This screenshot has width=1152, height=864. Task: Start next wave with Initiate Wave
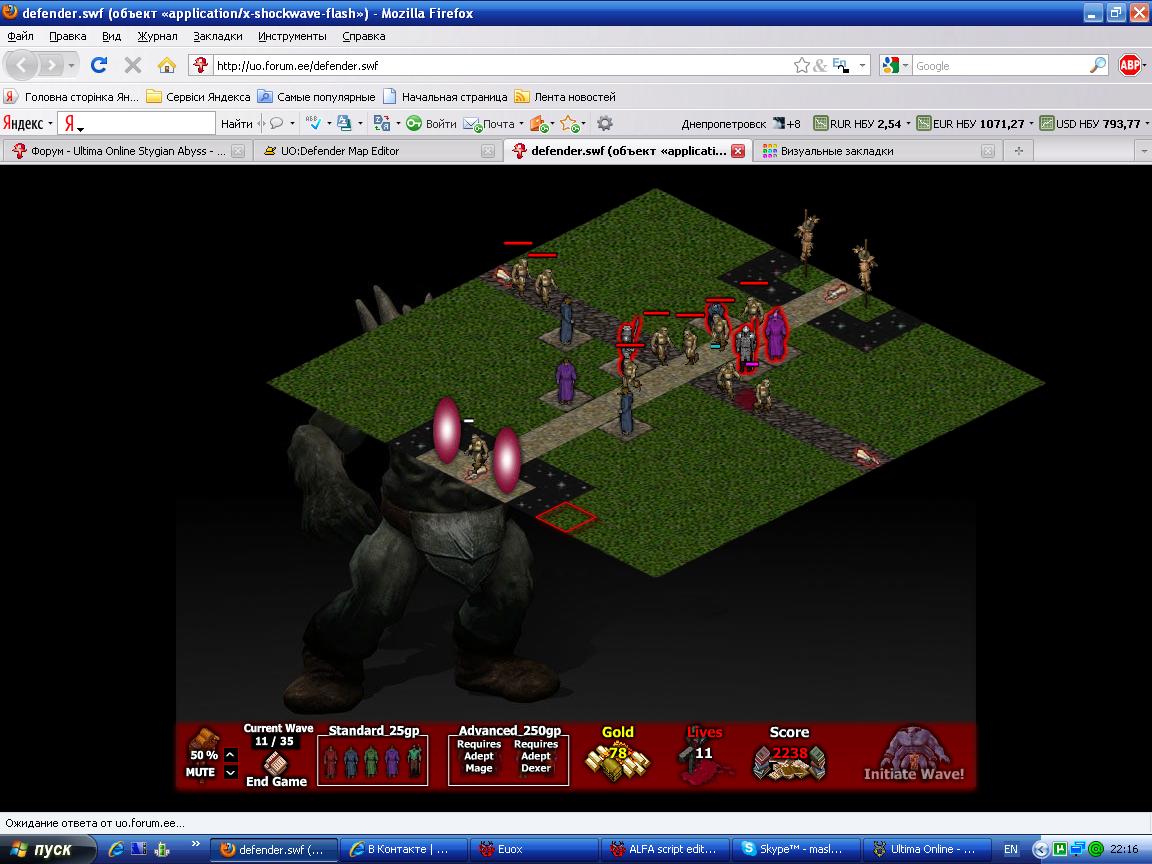pos(914,755)
